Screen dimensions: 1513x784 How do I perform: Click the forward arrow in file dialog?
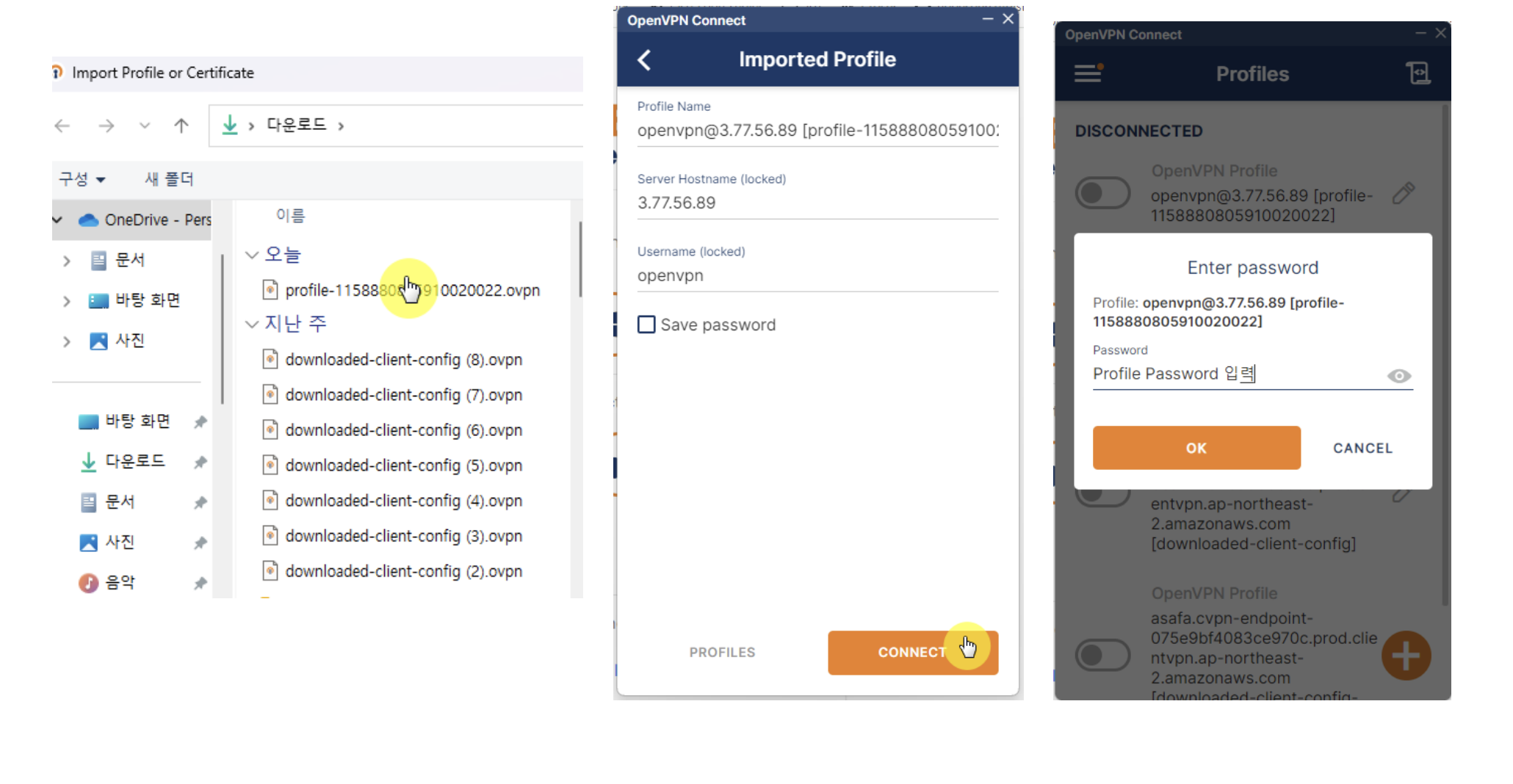(x=106, y=126)
